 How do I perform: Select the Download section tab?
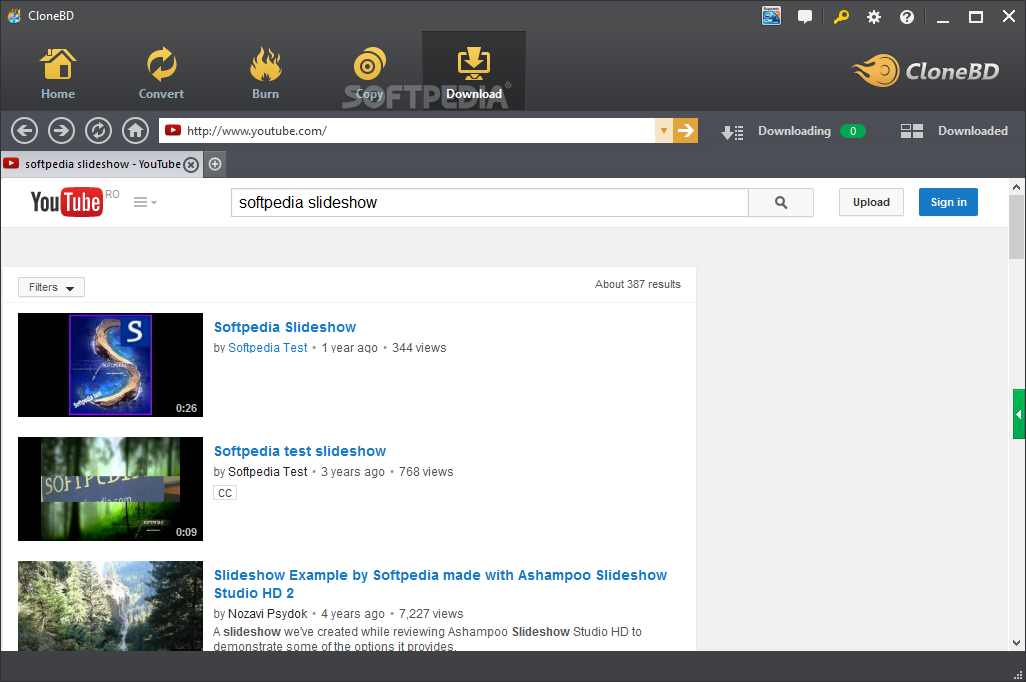474,71
